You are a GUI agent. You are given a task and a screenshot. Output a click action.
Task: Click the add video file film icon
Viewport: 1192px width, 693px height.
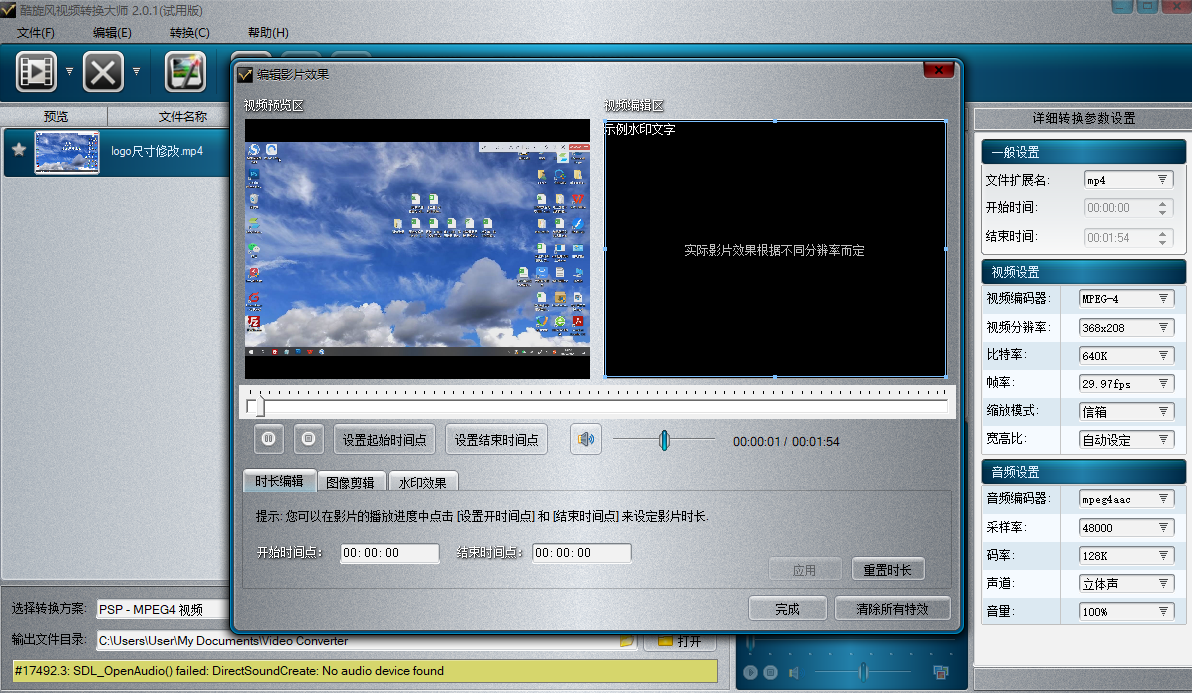coord(36,72)
